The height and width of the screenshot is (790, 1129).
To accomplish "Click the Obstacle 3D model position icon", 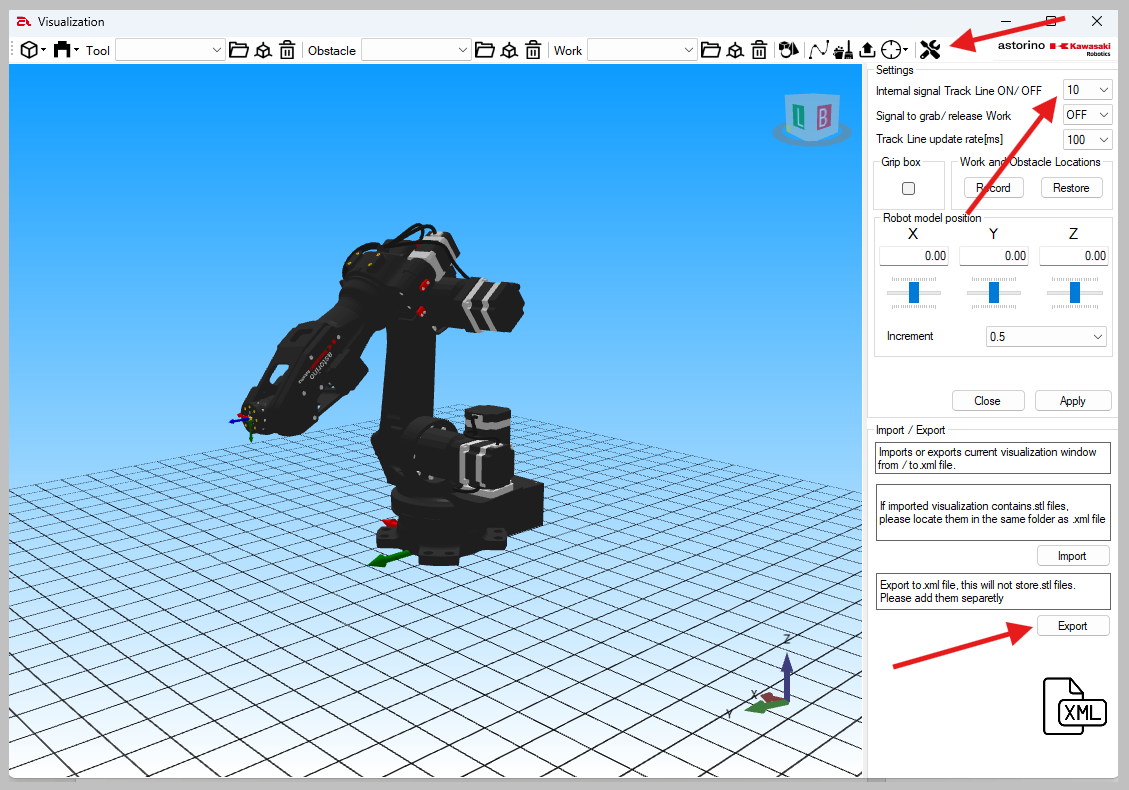I will point(509,50).
